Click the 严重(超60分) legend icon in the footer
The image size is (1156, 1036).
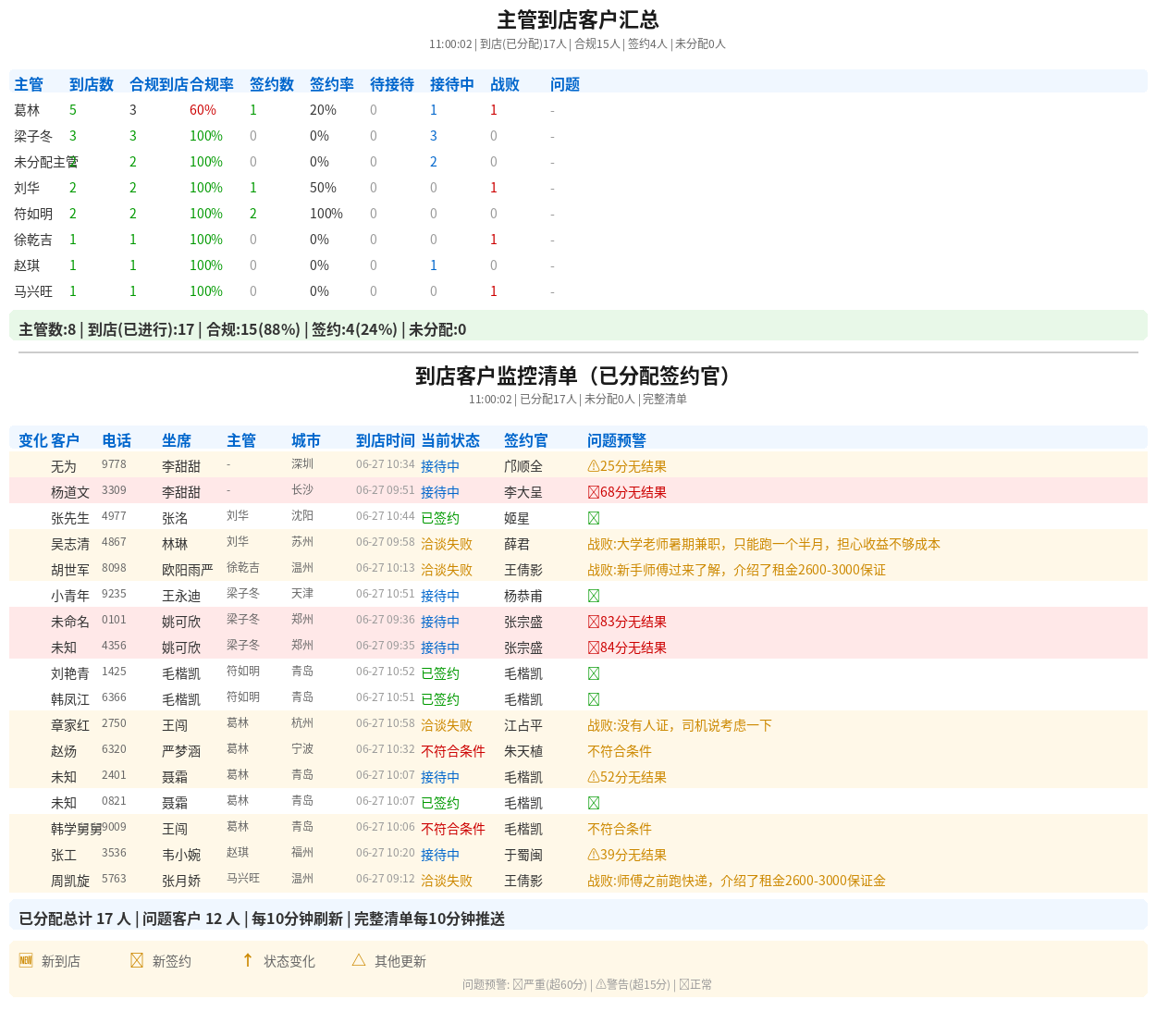[518, 985]
